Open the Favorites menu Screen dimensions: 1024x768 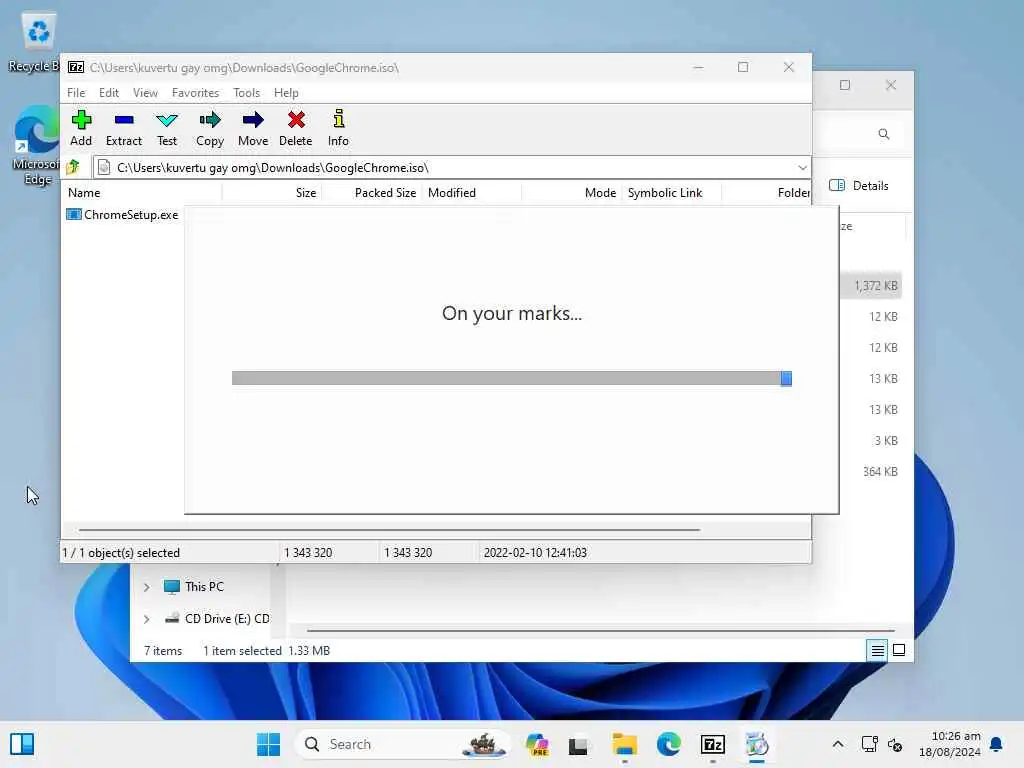195,93
